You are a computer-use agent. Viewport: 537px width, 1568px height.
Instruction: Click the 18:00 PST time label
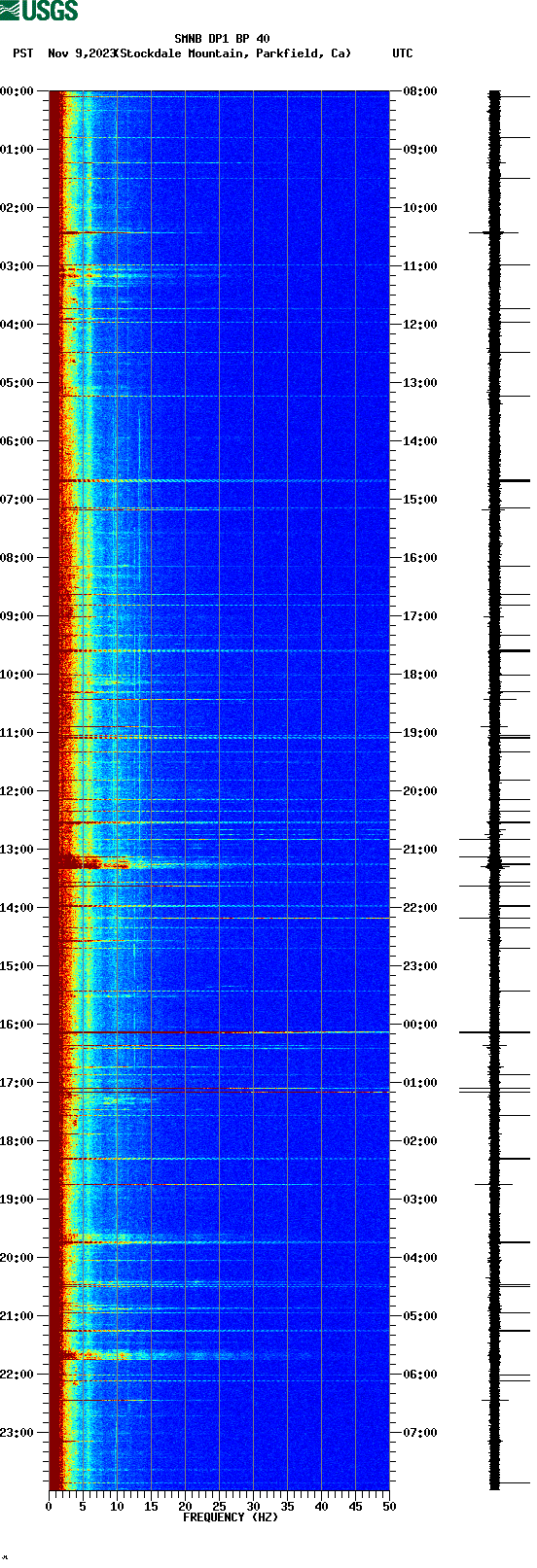(x=18, y=1141)
